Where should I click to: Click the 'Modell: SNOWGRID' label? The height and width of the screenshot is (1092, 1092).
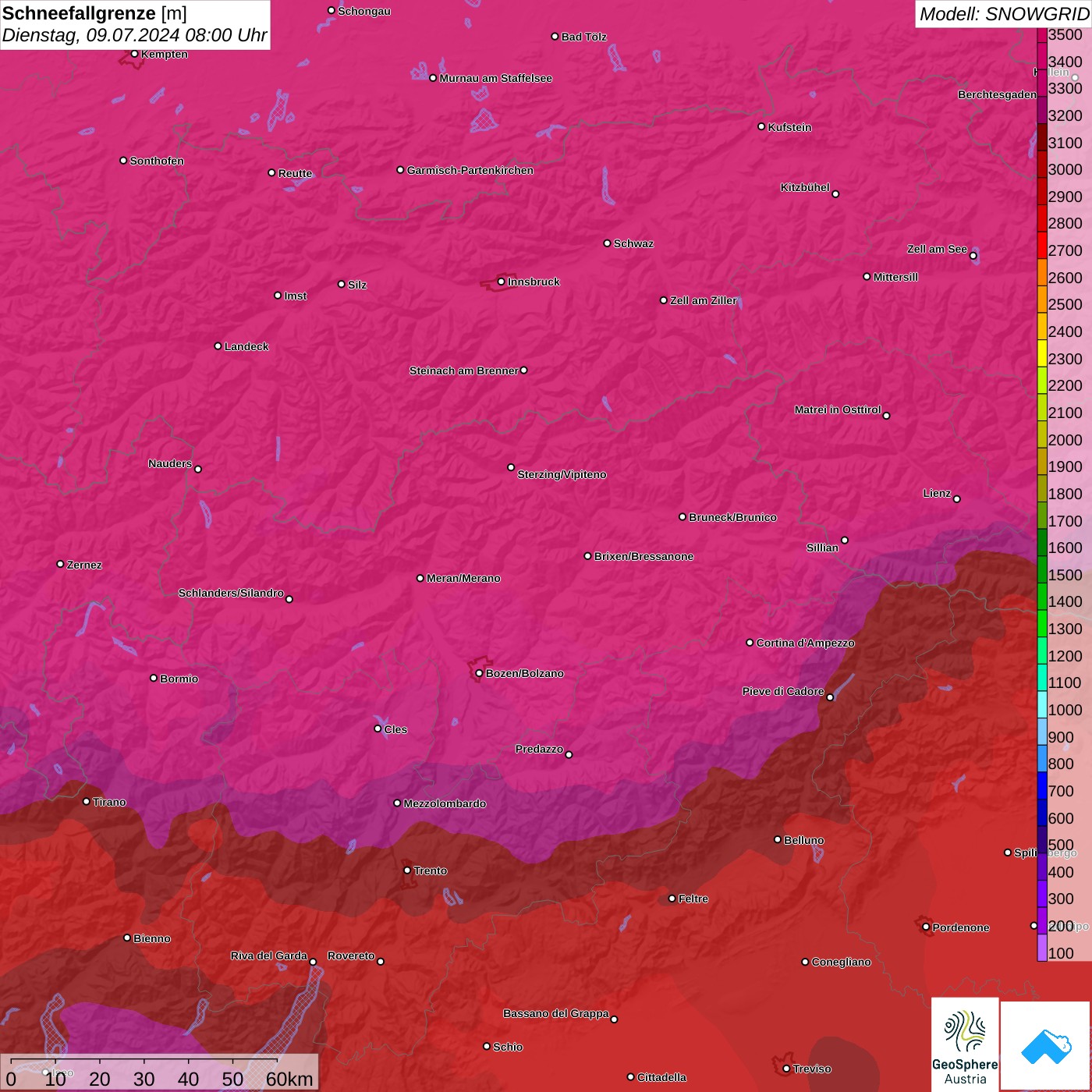(x=1004, y=14)
